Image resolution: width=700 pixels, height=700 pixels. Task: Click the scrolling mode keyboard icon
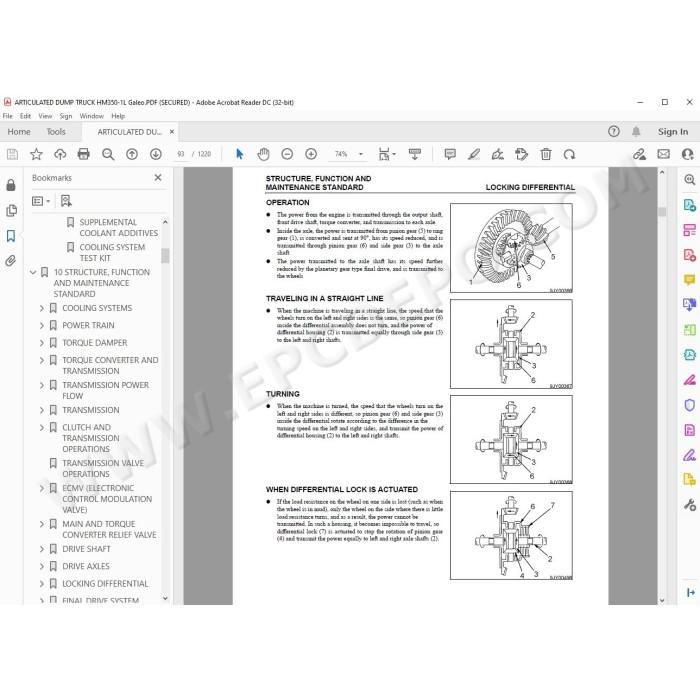pyautogui.click(x=415, y=154)
